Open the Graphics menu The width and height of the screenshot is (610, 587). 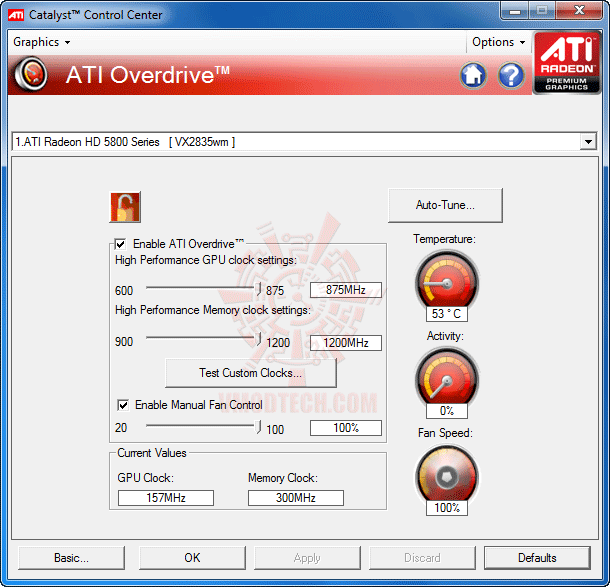(x=42, y=42)
